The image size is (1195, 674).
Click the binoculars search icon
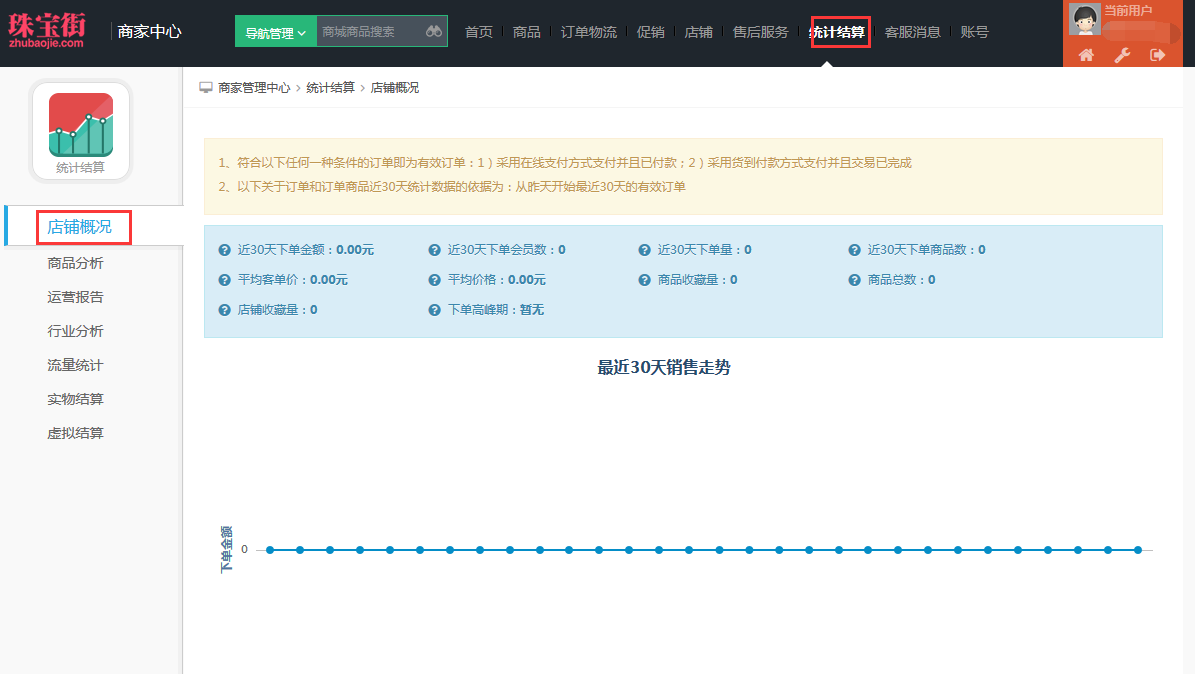tap(434, 31)
